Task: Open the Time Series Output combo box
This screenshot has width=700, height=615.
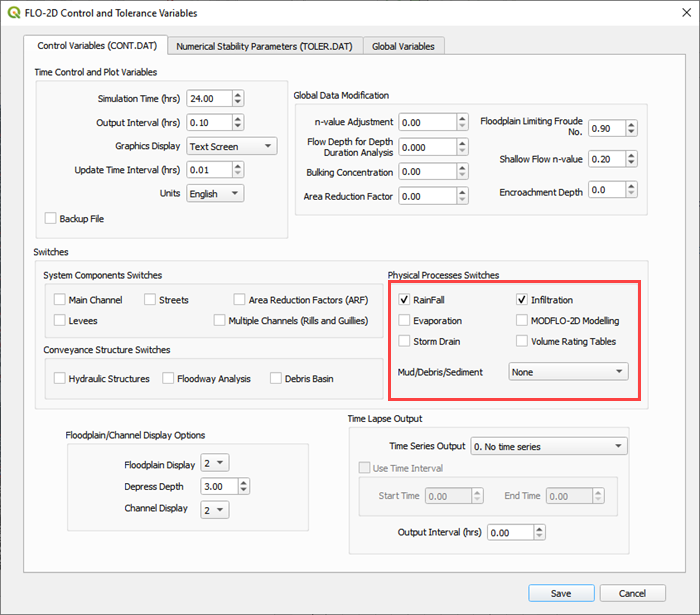Action: (548, 445)
